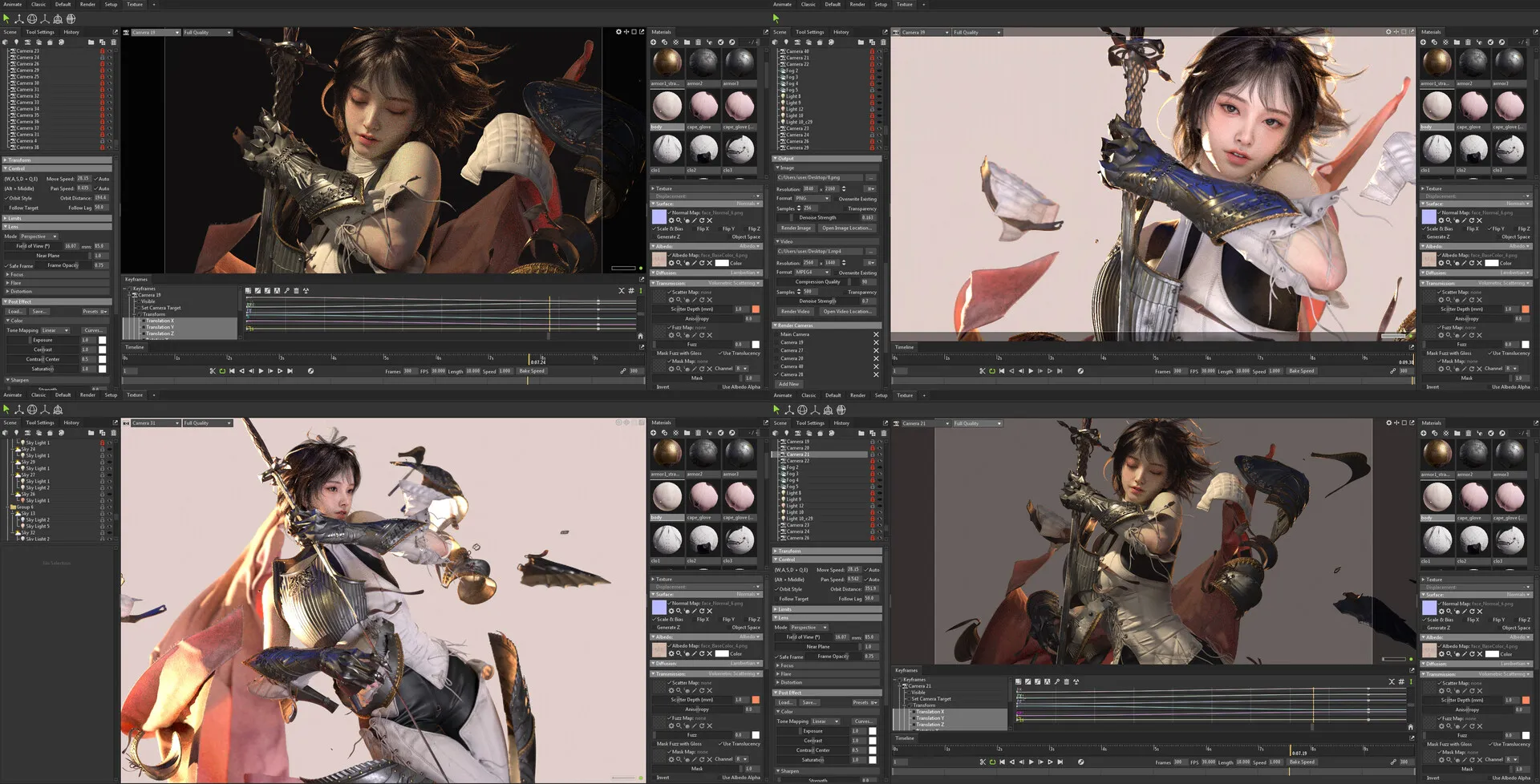This screenshot has width=1540, height=784.
Task: Click trash icon above Sky Light tree
Action: (113, 433)
